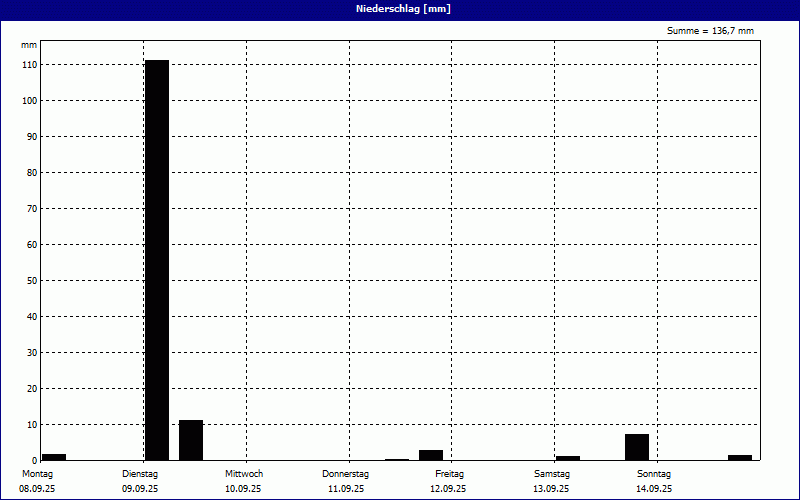Image resolution: width=800 pixels, height=500 pixels.
Task: Click the '60' y-axis value
Action: pyautogui.click(x=32, y=245)
